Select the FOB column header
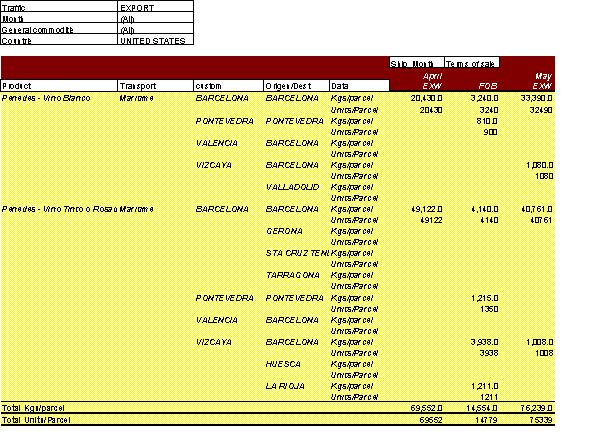This screenshot has height=436, width=589. click(488, 86)
